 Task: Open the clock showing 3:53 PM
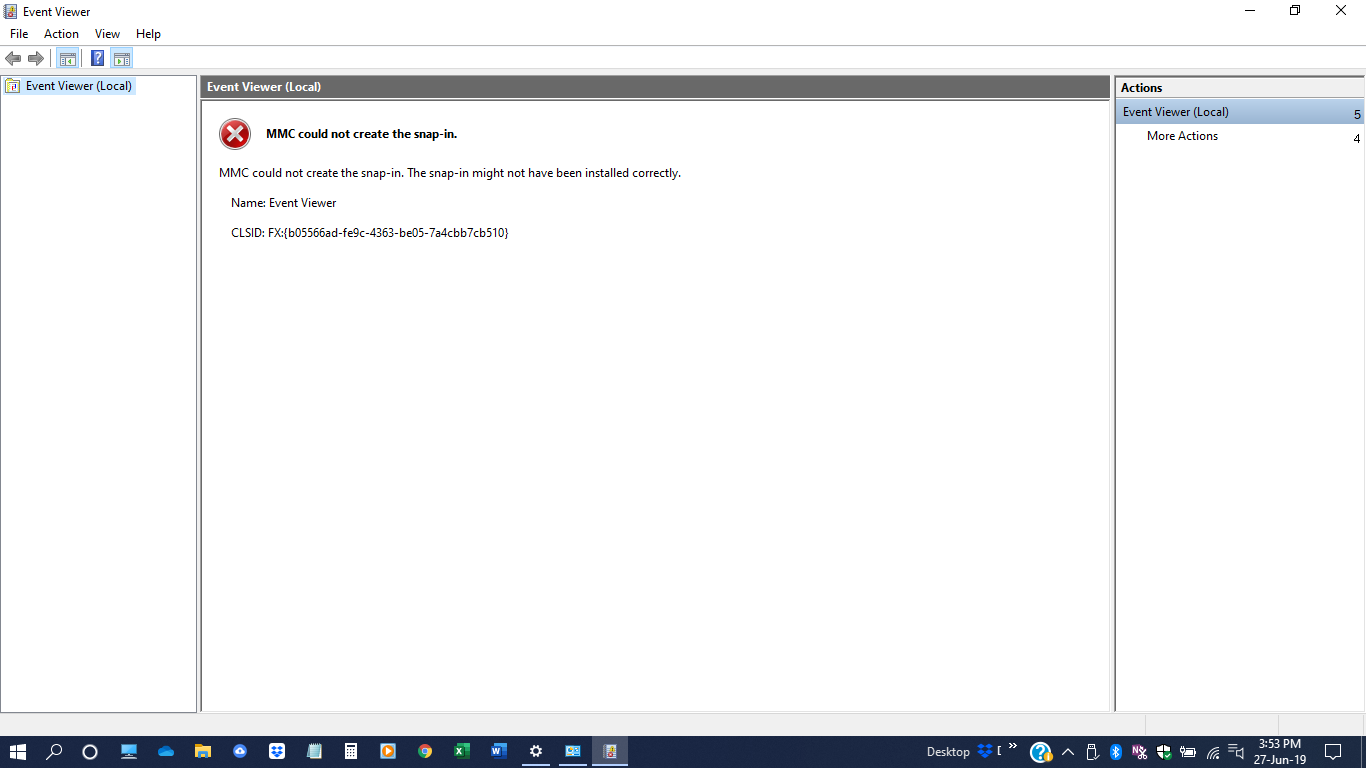point(1280,752)
